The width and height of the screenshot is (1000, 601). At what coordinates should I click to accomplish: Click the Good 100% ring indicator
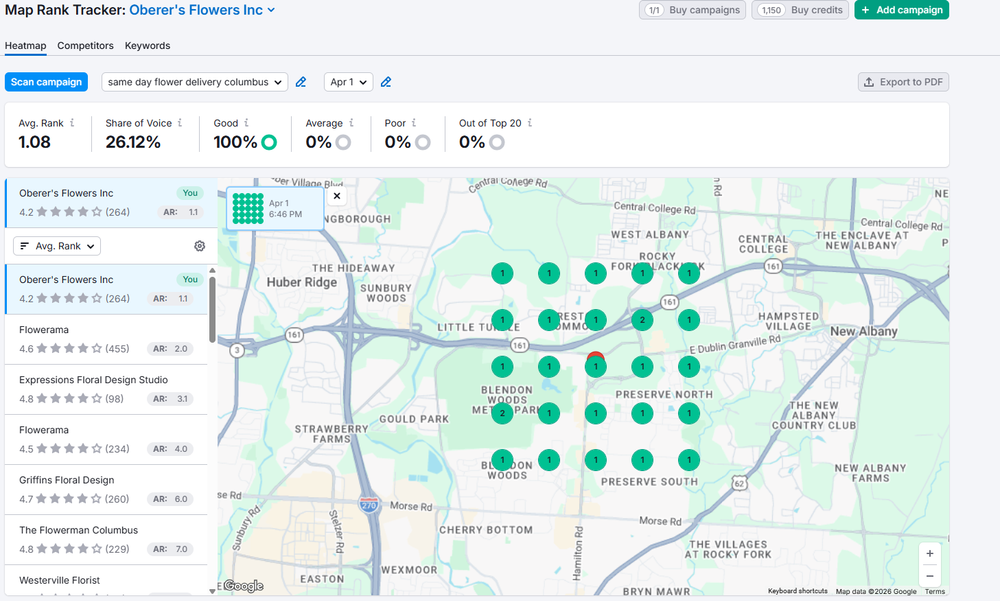(x=269, y=142)
